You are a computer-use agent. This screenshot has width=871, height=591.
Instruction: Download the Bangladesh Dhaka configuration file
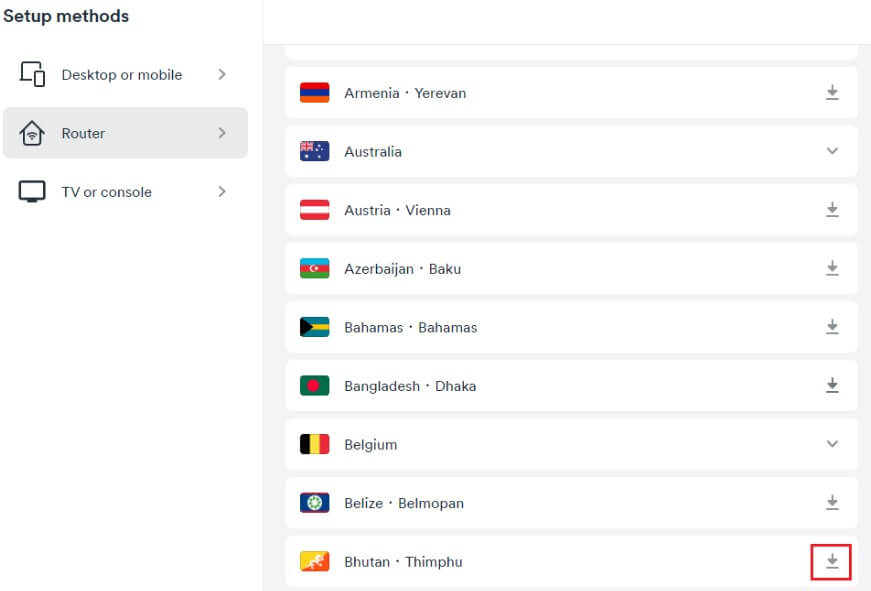coord(831,386)
